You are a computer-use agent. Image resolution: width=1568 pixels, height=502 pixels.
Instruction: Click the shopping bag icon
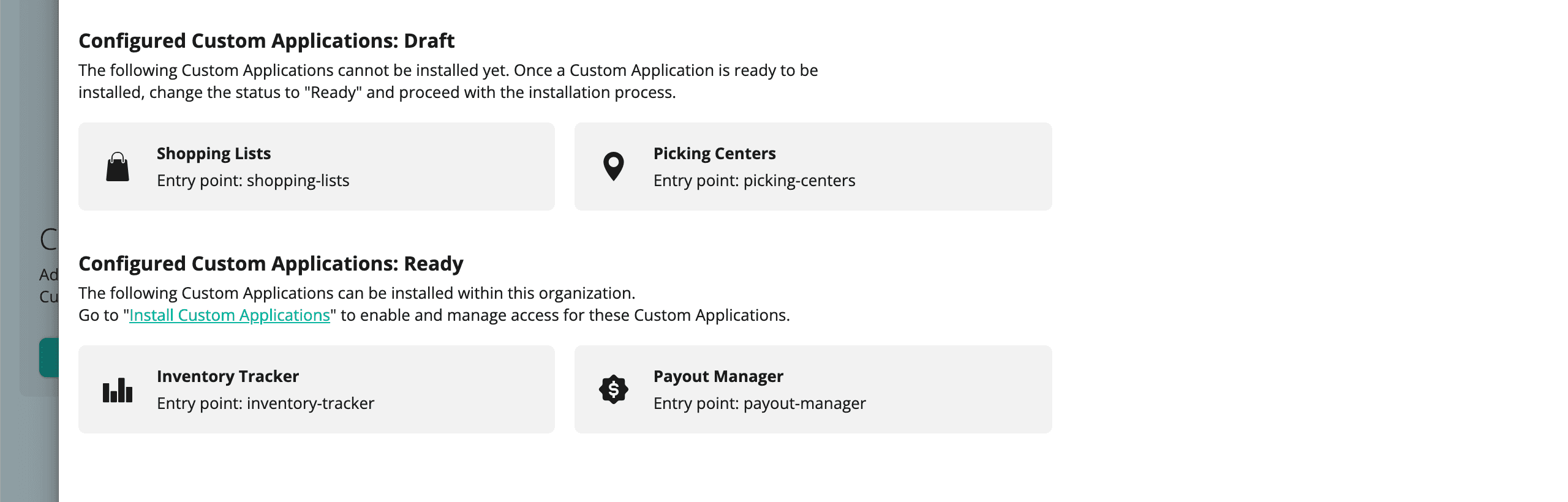point(118,167)
